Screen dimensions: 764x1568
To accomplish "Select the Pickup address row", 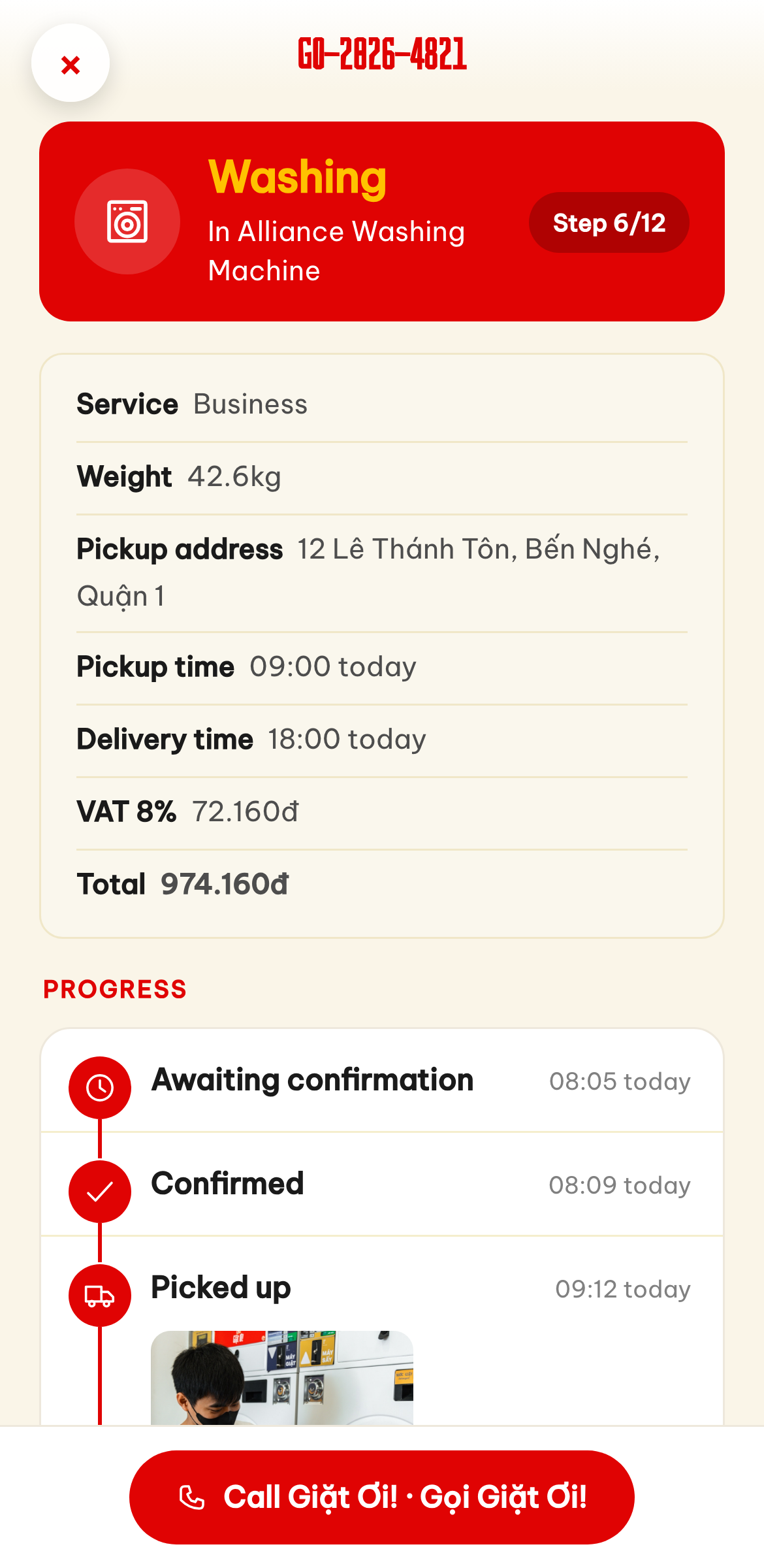I will (382, 573).
